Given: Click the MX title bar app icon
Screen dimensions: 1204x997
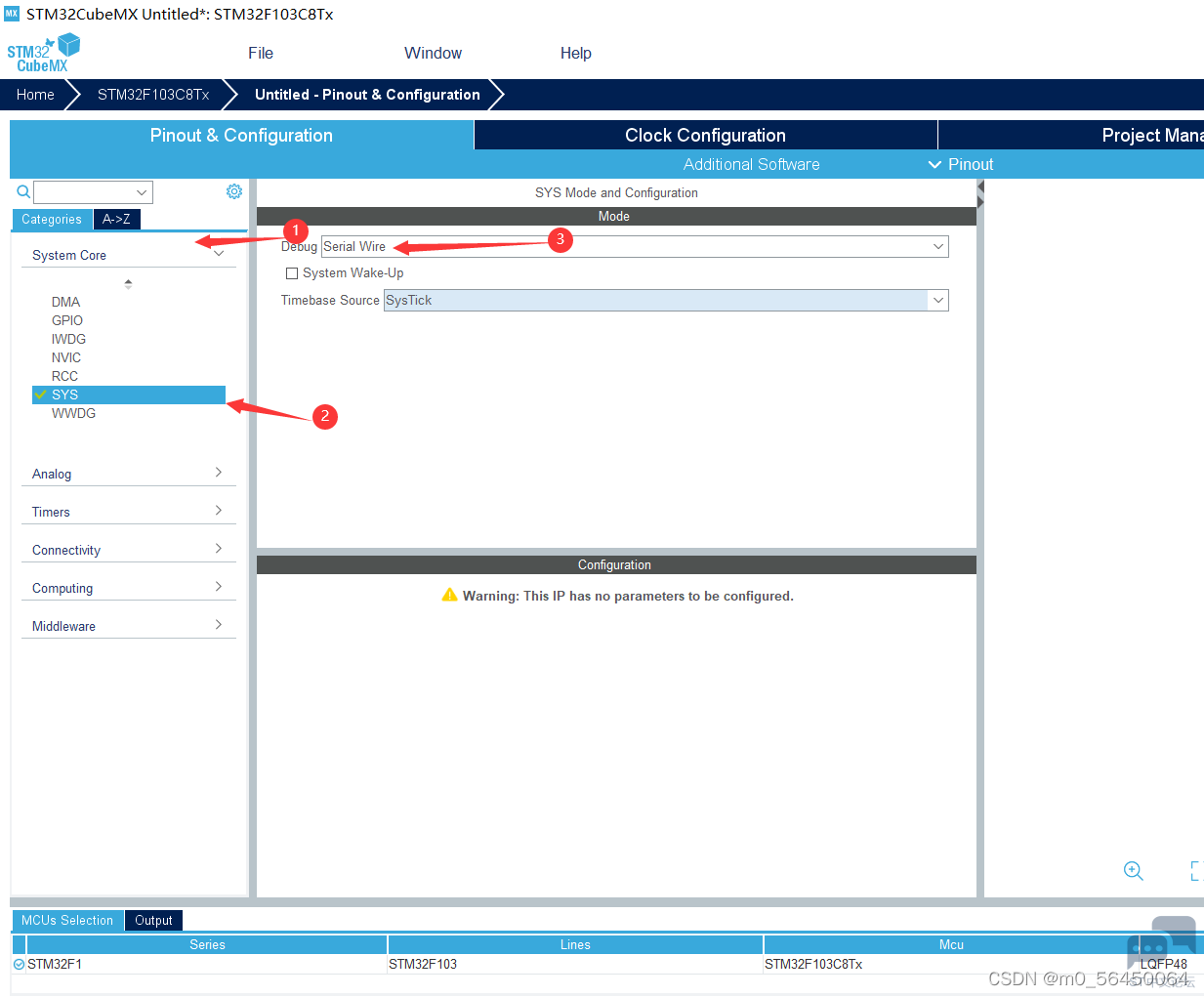Looking at the screenshot, I should pos(12,14).
